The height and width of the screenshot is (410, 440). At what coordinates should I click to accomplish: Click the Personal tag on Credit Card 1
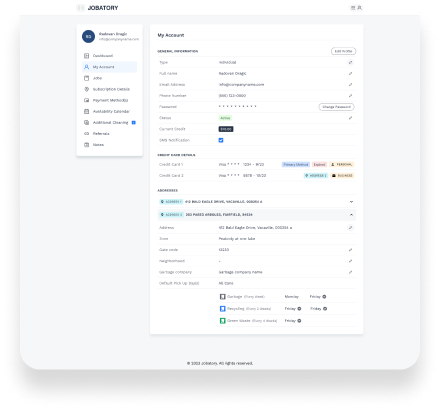point(342,164)
